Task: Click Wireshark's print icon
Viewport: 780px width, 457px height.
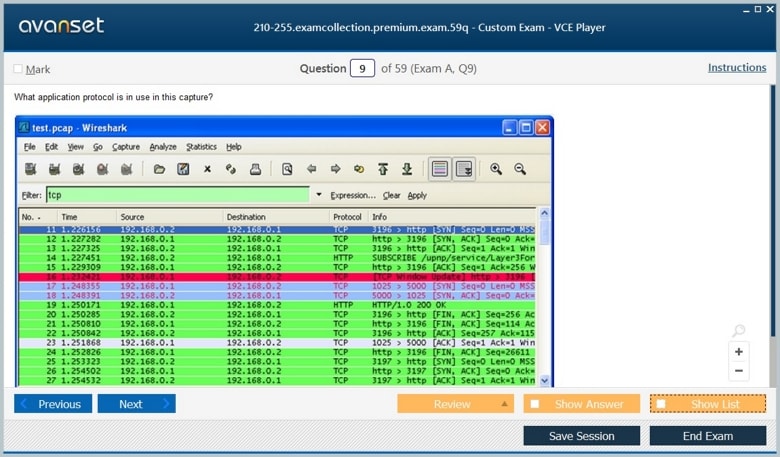Action: point(255,169)
